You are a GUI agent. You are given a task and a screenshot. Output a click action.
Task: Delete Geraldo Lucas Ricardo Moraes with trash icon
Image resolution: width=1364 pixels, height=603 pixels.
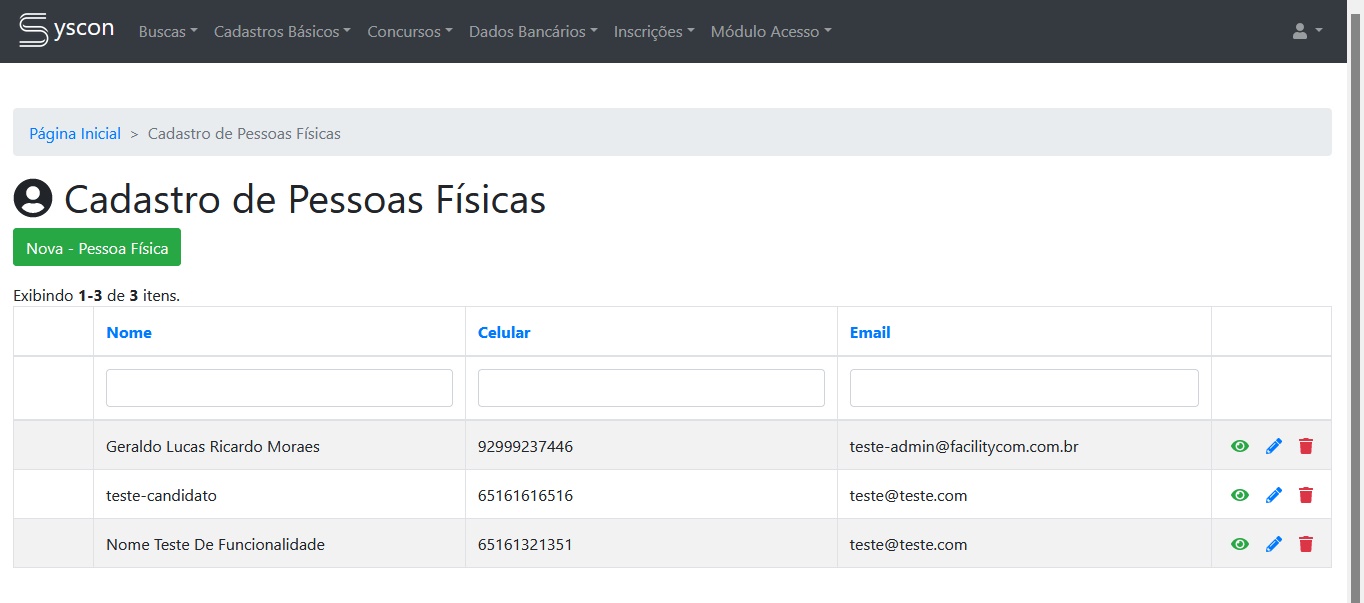point(1305,446)
